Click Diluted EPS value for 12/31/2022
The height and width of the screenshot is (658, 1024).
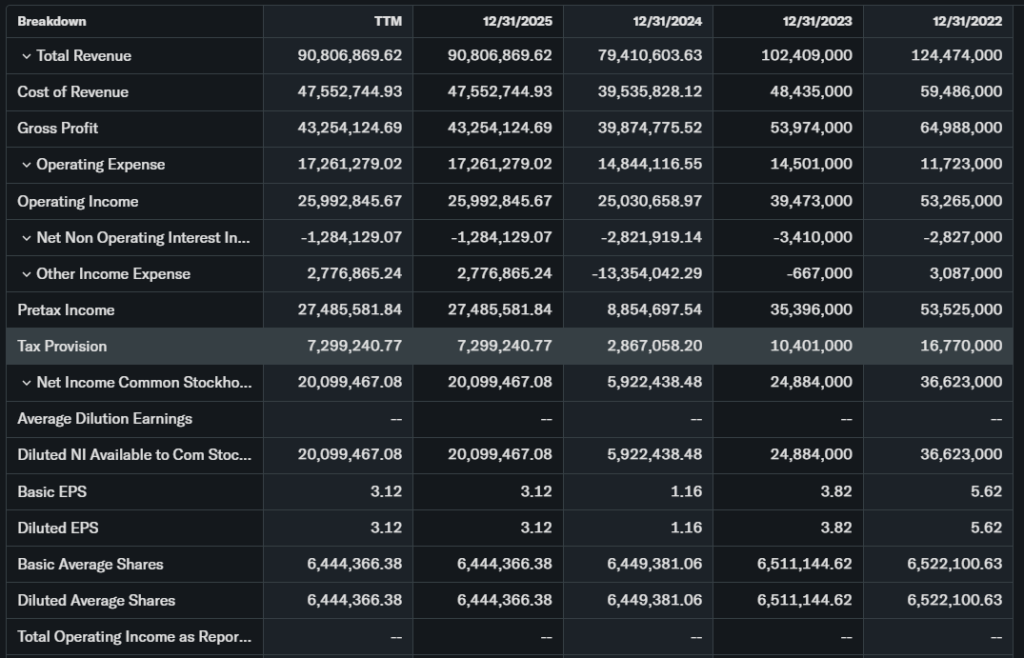point(982,528)
